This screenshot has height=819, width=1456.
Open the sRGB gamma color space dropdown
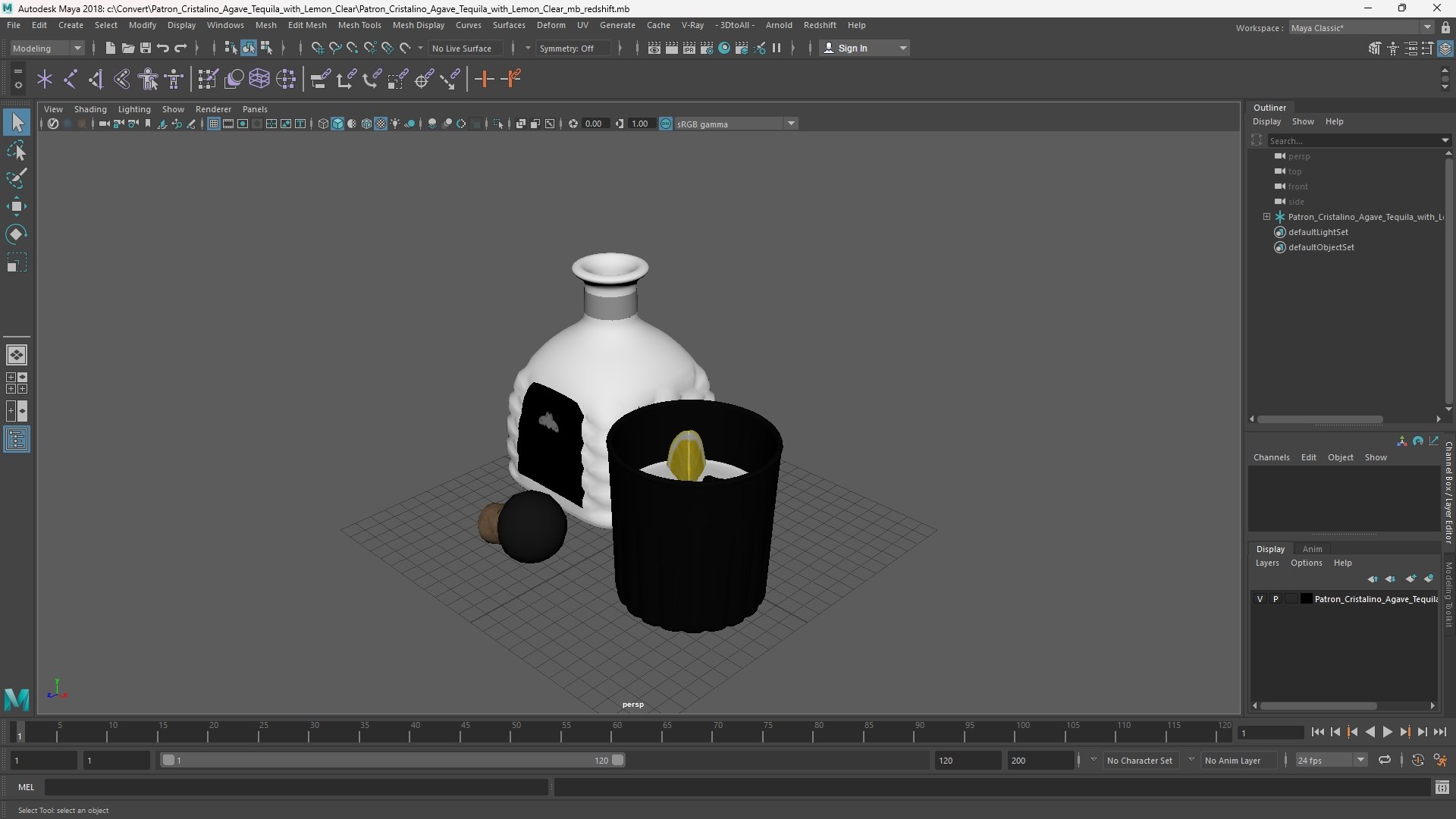tap(736, 124)
